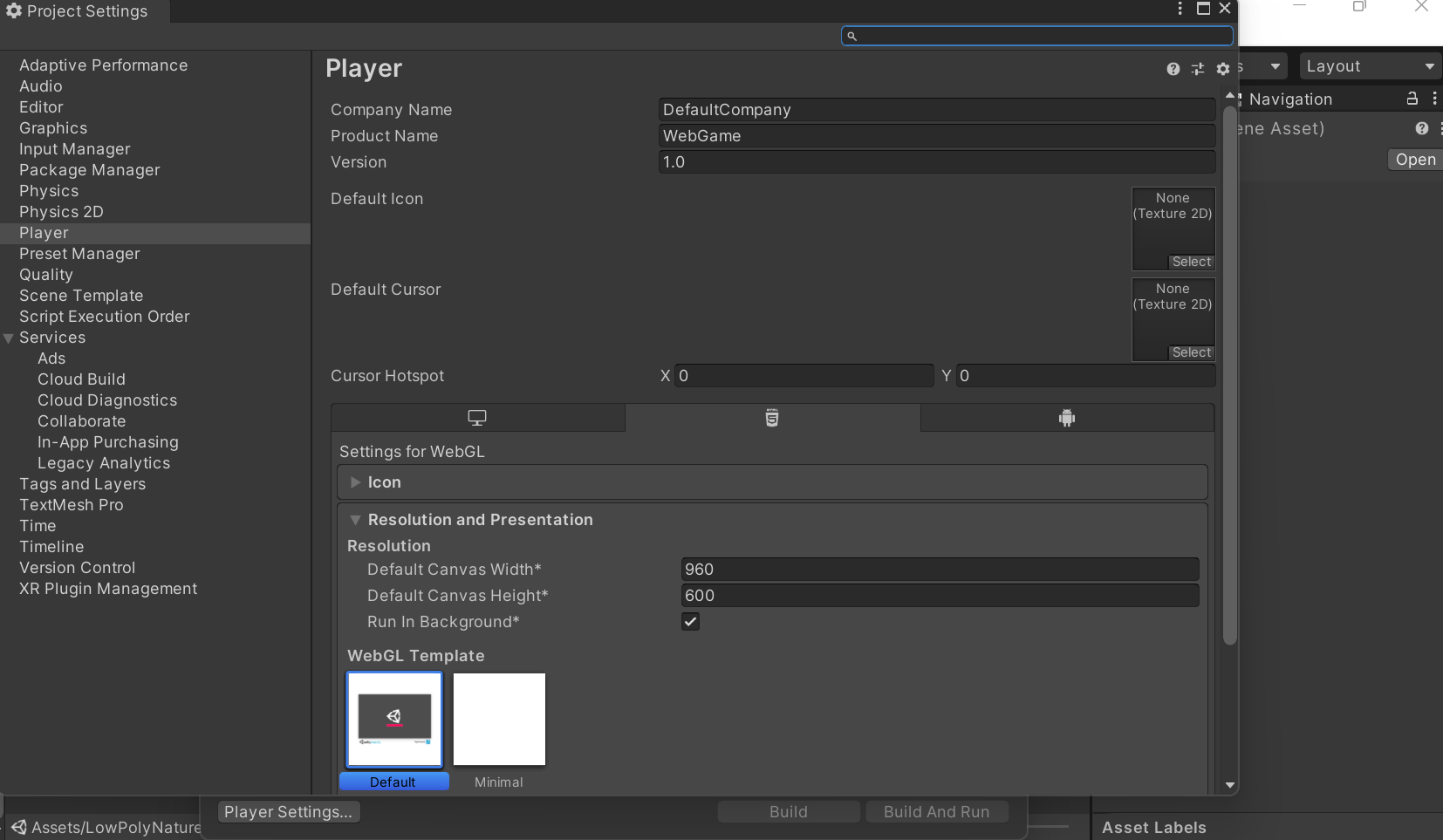
Task: Click the search magnifier icon
Action: pyautogui.click(x=851, y=36)
